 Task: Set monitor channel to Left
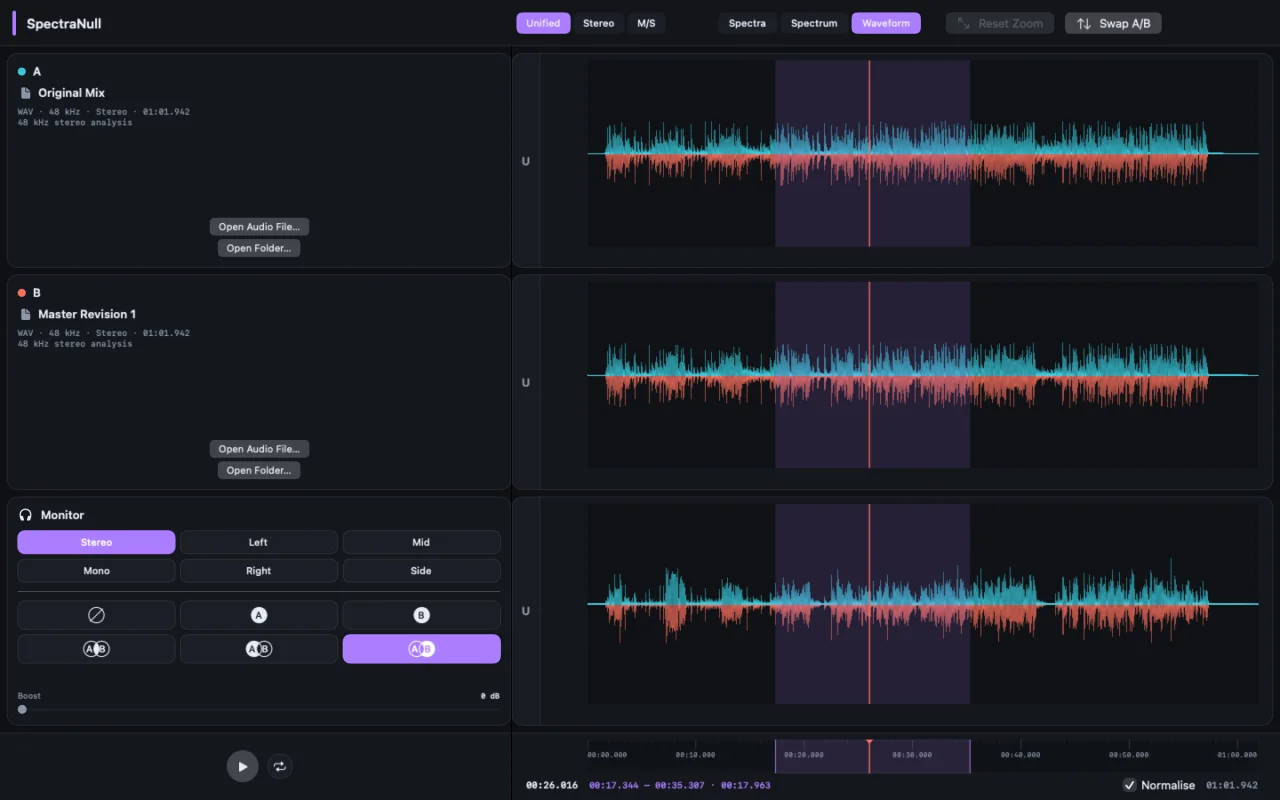[x=258, y=542]
